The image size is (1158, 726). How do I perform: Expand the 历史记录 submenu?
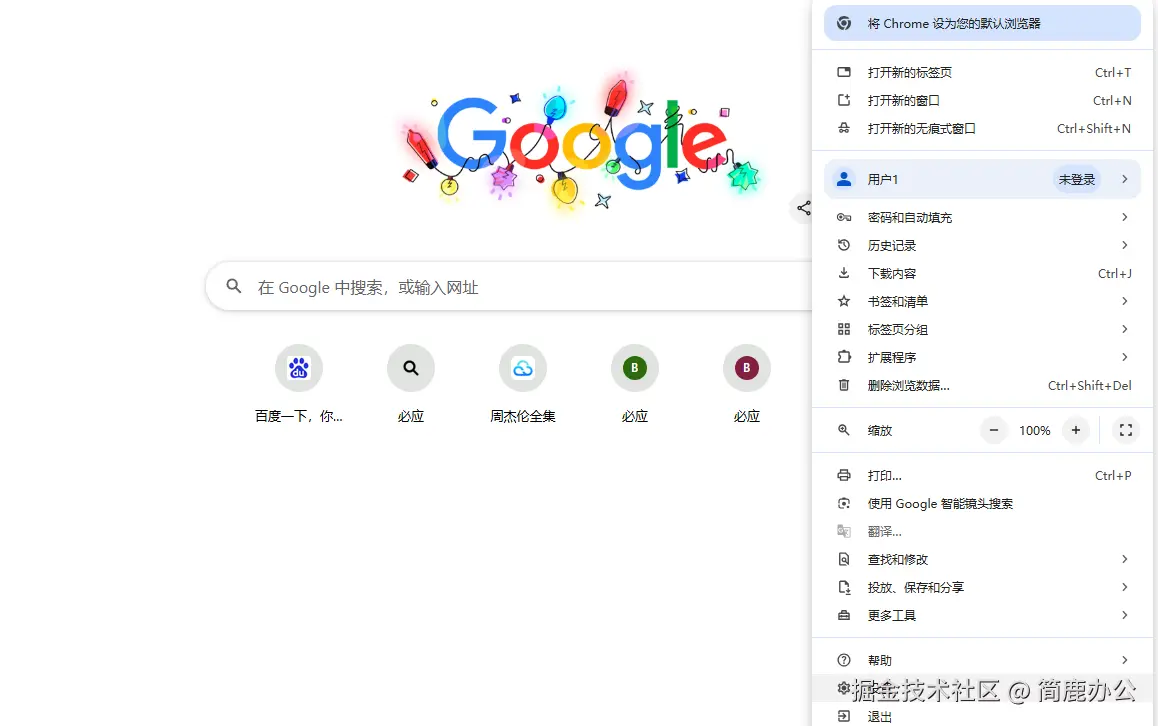(x=891, y=245)
